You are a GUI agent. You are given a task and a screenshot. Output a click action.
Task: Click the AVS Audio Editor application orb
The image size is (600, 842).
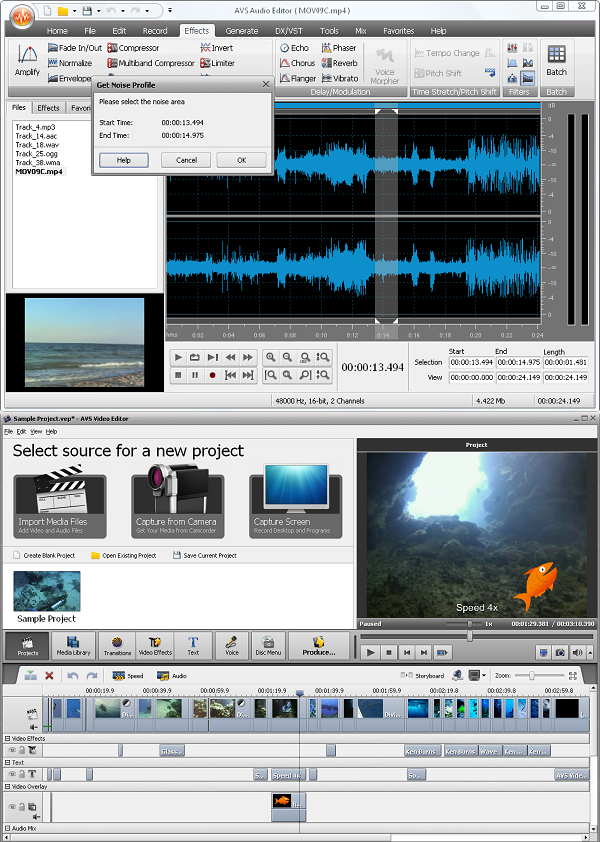21,17
